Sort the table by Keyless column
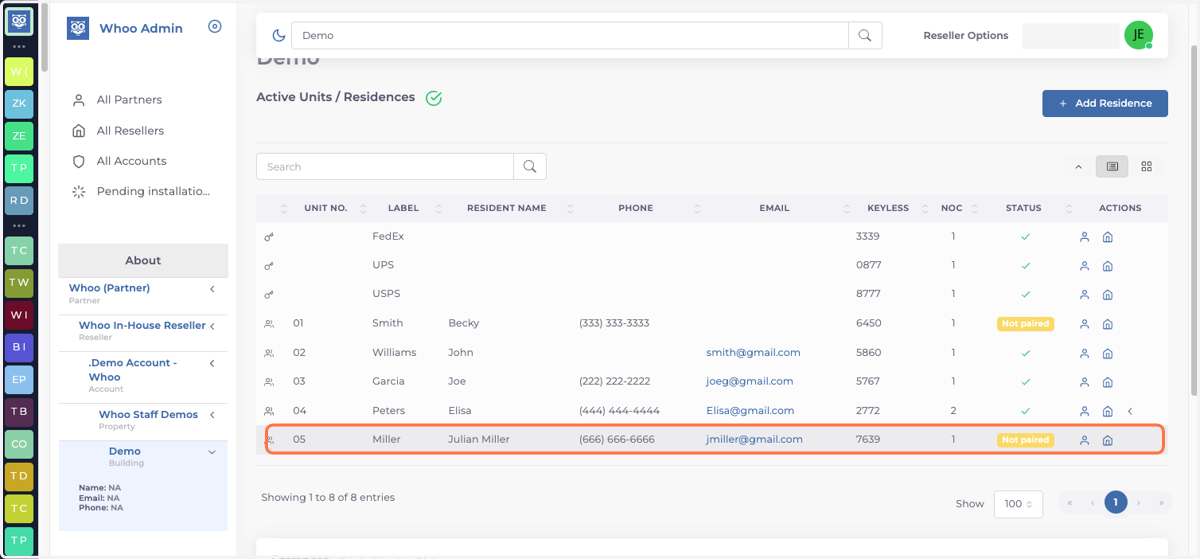Screen dimensions: 1200x559 (x=888, y=208)
